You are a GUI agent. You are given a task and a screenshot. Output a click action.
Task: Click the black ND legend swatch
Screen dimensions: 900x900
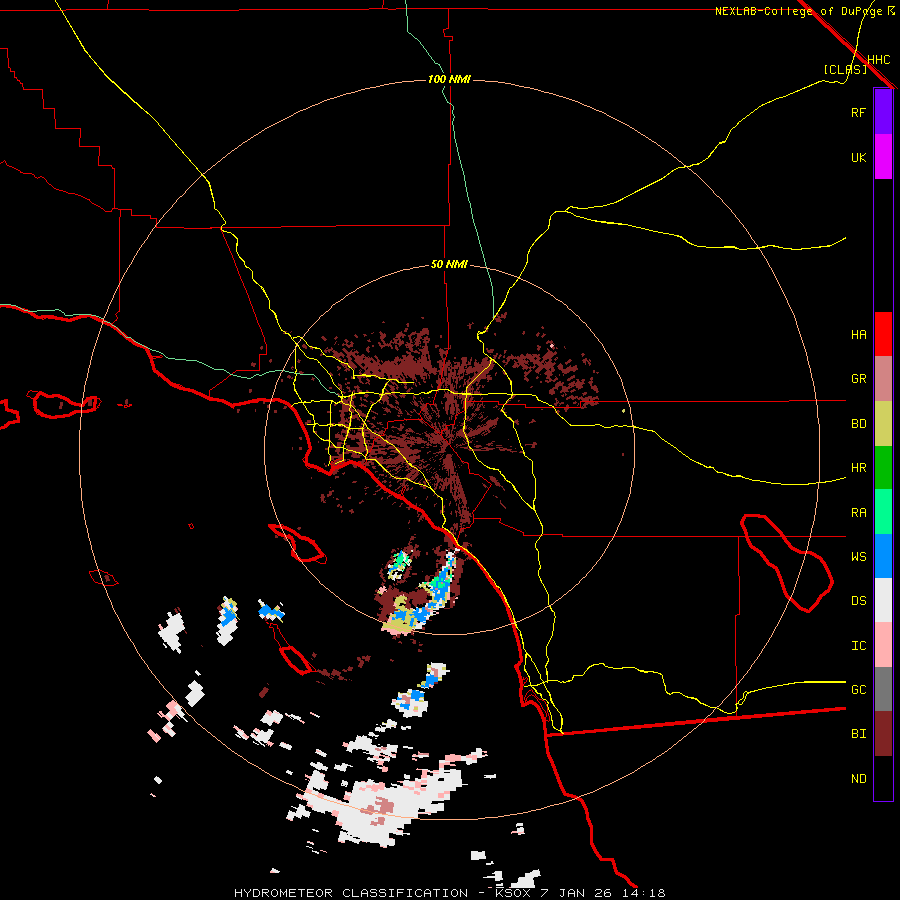[x=883, y=778]
